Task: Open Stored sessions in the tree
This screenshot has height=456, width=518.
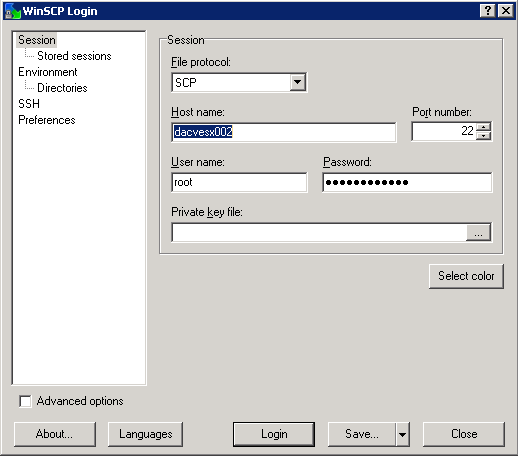Action: (74, 56)
